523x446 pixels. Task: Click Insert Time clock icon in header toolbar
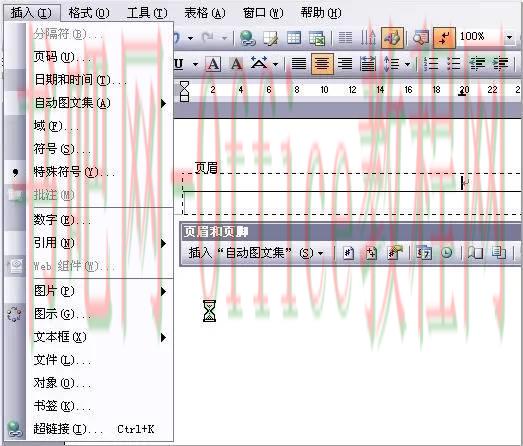tap(447, 253)
